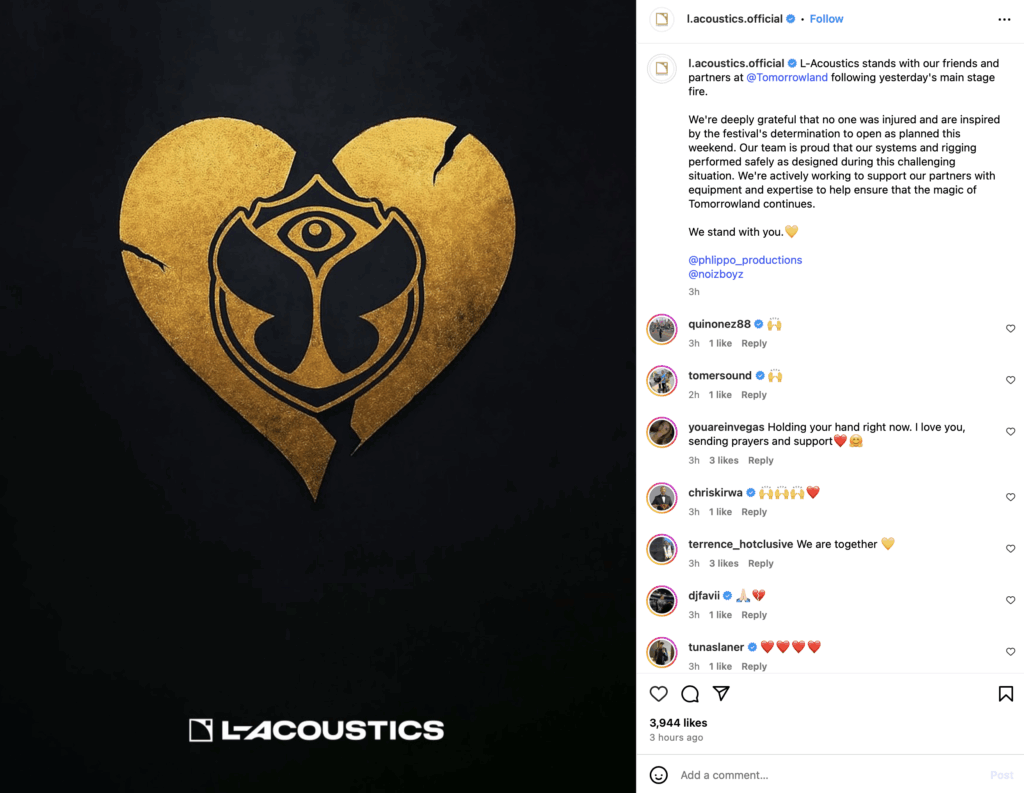This screenshot has height=793, width=1024.
Task: View the 3,944 likes list
Action: coord(678,722)
